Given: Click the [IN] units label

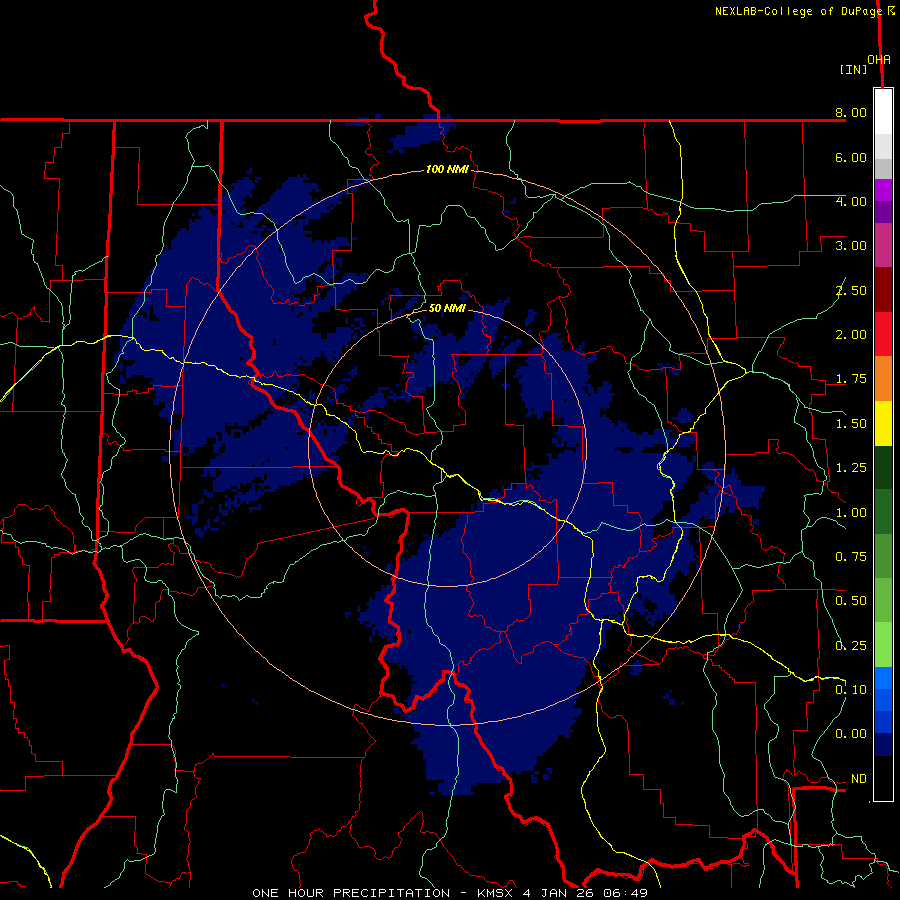Looking at the screenshot, I should coord(853,69).
